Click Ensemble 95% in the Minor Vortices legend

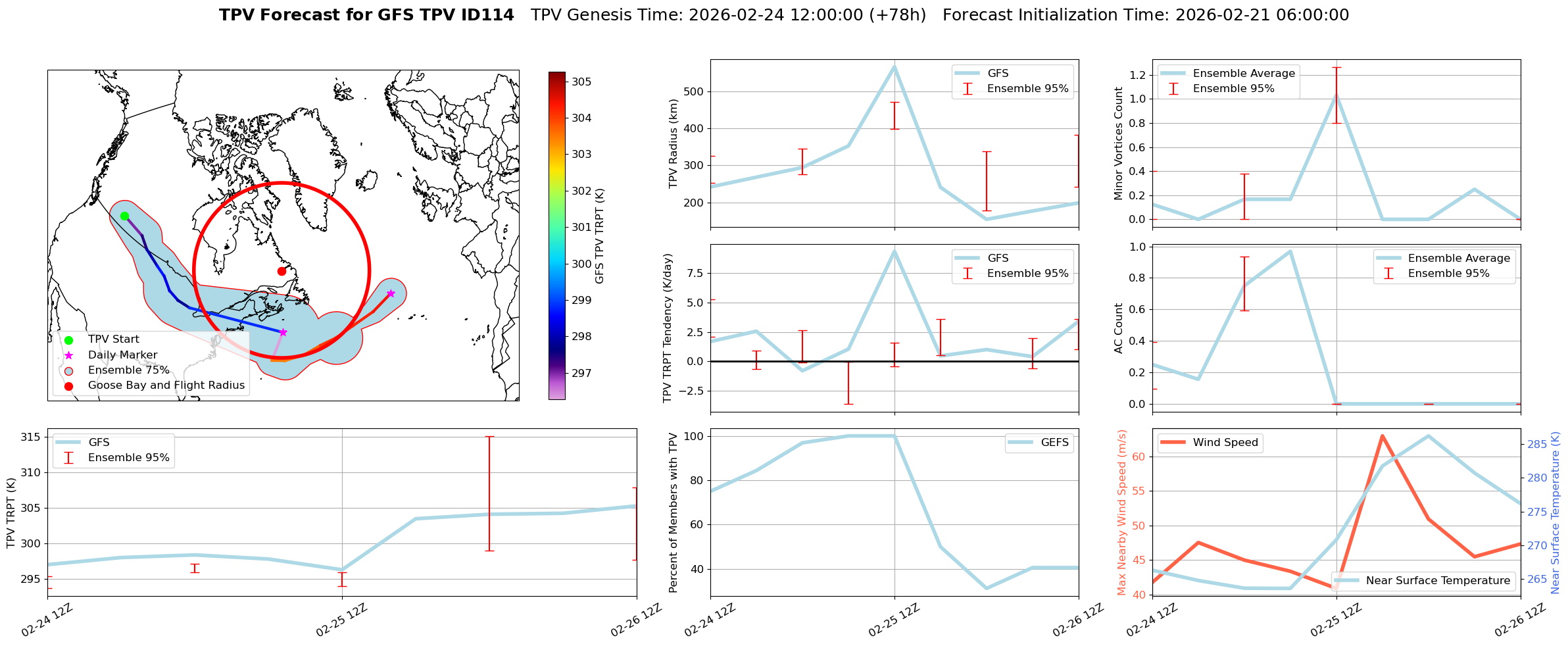[1233, 89]
